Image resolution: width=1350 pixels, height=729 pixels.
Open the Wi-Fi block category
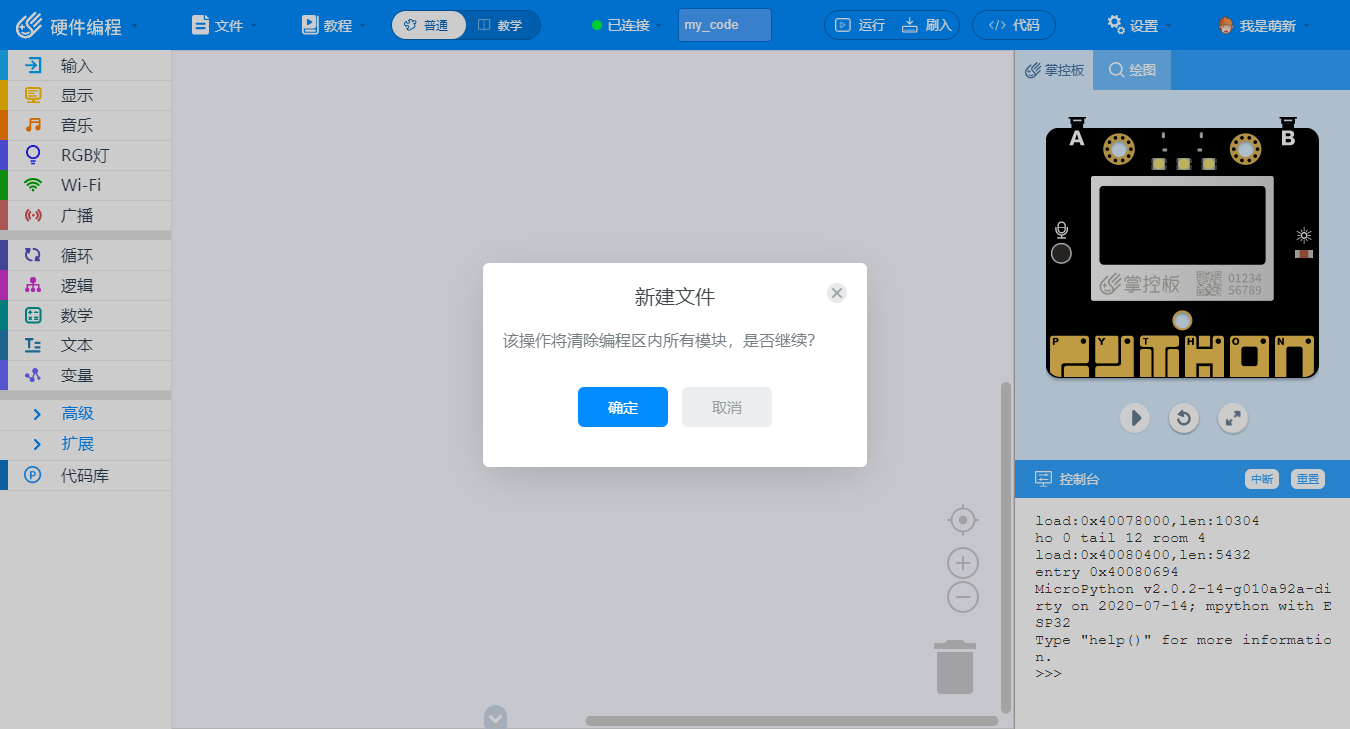pos(86,185)
